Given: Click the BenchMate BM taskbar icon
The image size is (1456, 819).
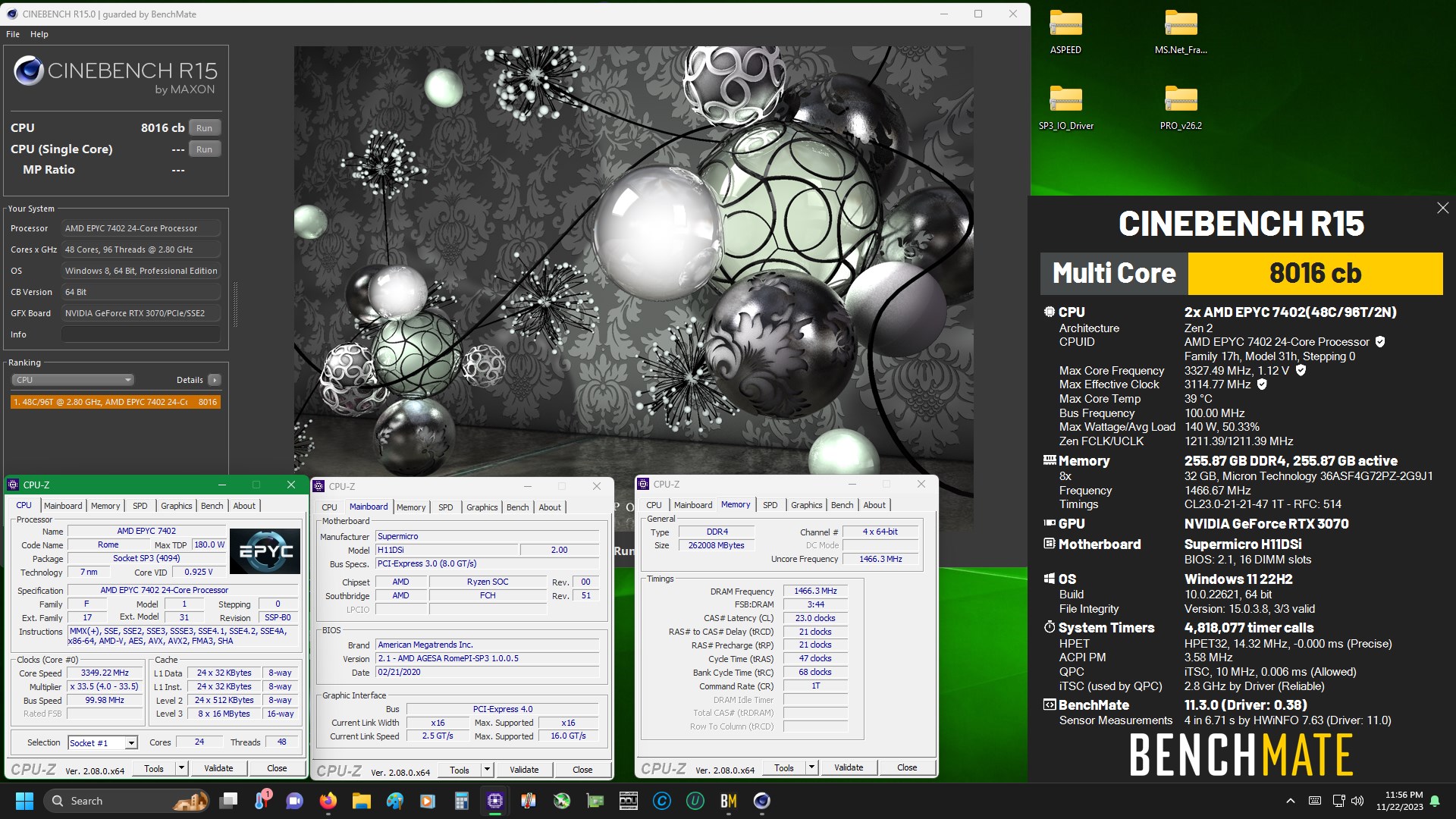Looking at the screenshot, I should [729, 801].
